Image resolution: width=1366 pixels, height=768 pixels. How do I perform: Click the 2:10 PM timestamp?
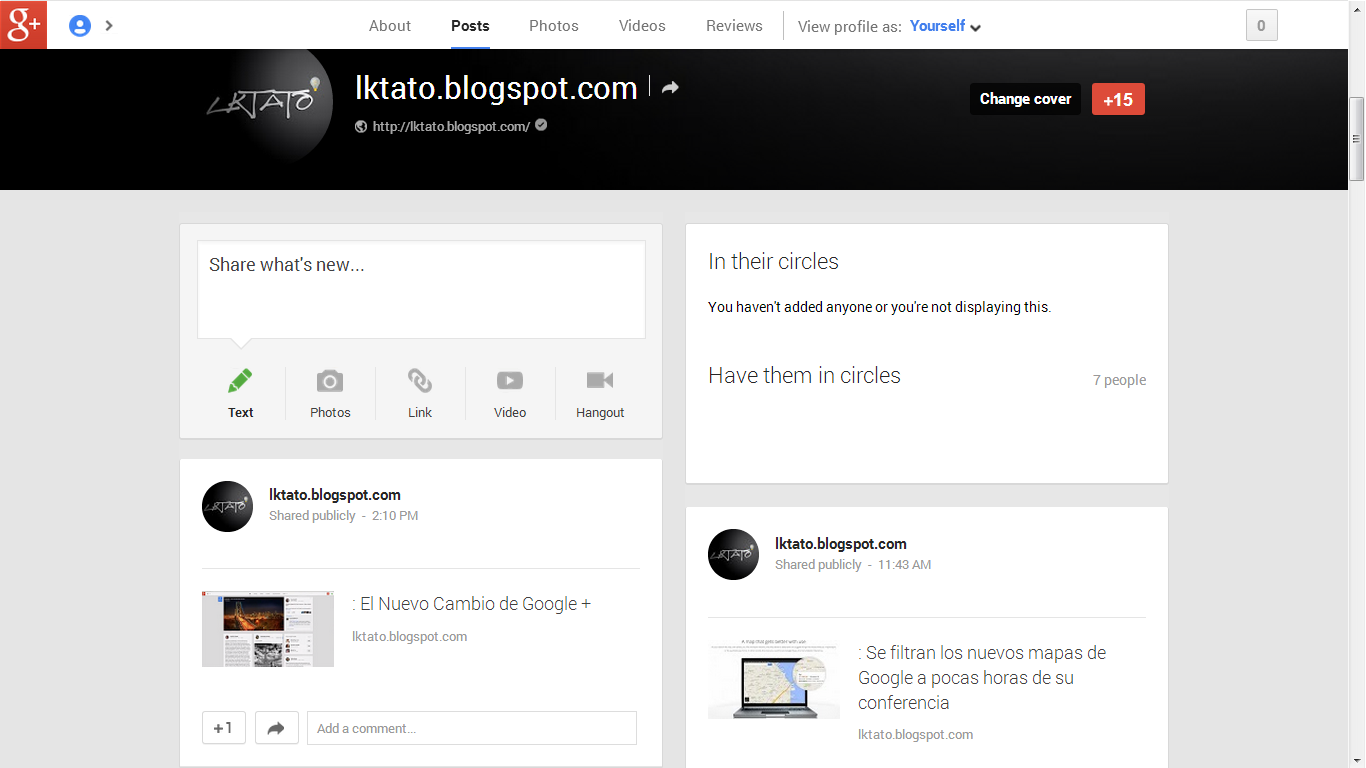[x=395, y=516]
